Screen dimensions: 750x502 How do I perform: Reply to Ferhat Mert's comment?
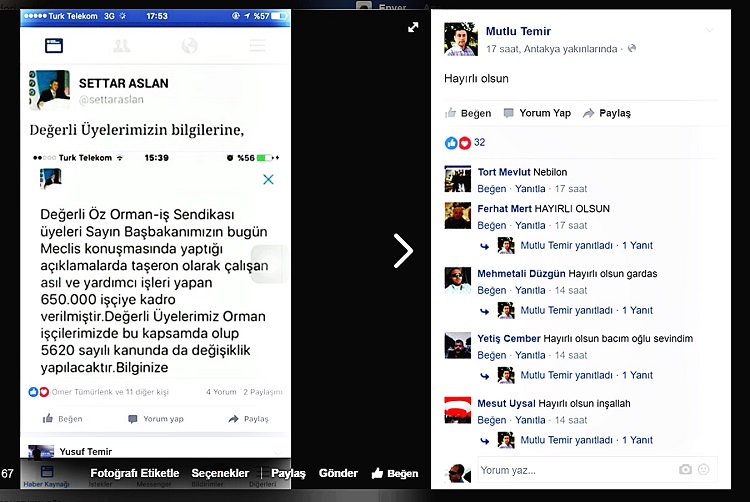pos(530,226)
